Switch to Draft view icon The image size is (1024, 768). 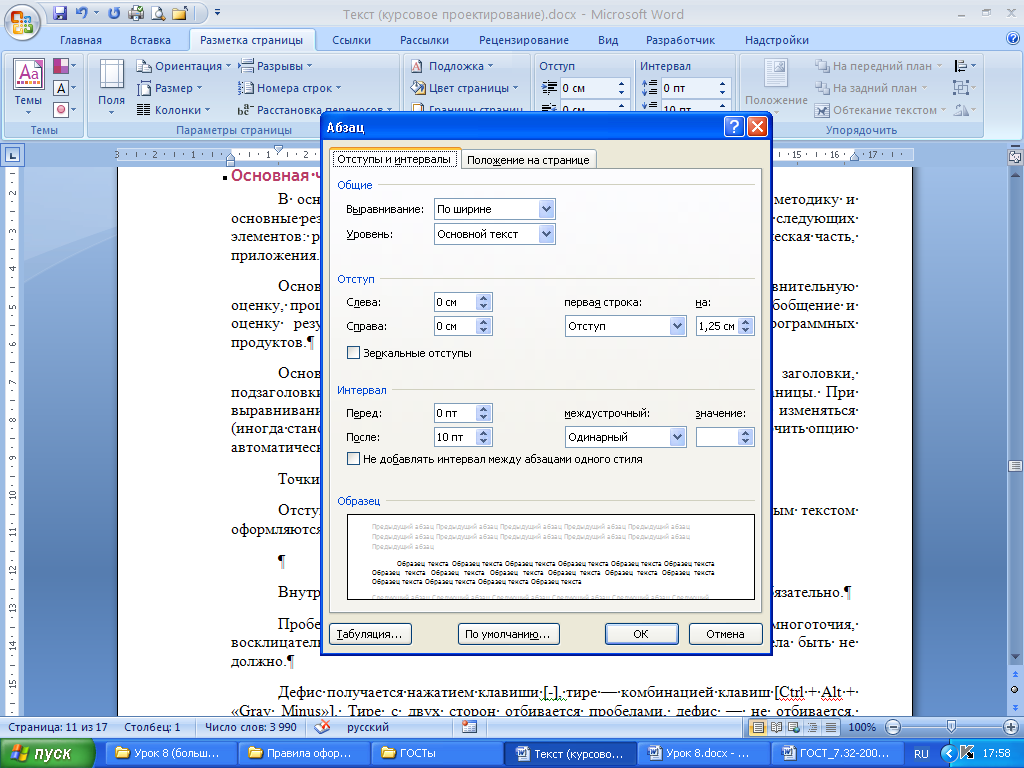(830, 727)
